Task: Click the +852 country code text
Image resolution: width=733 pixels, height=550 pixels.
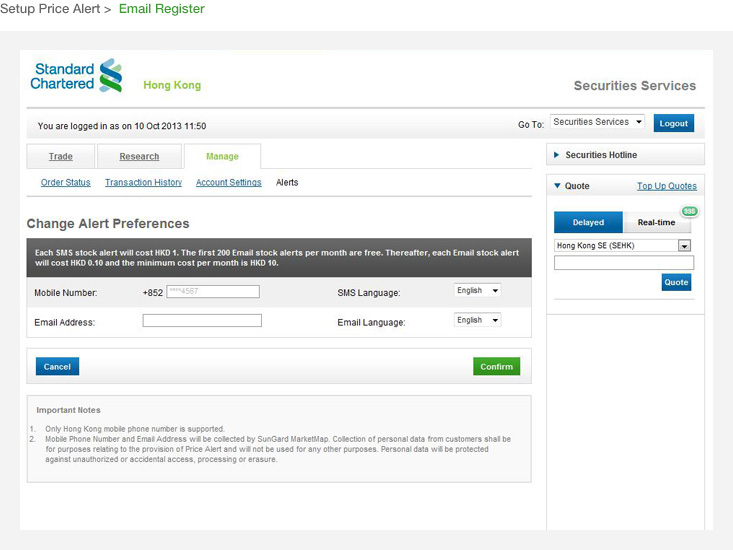Action: click(x=153, y=293)
